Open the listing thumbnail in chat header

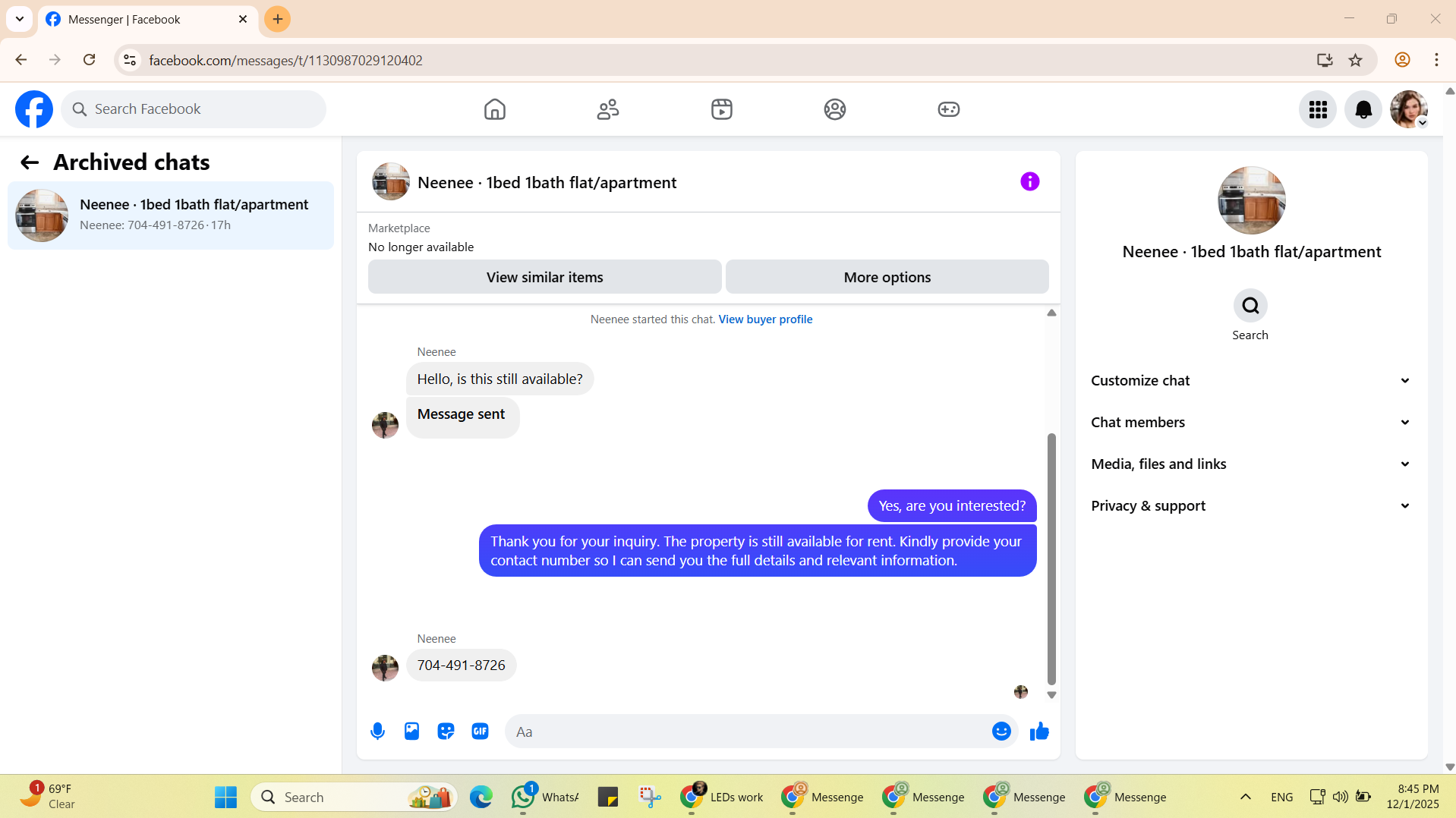(391, 182)
